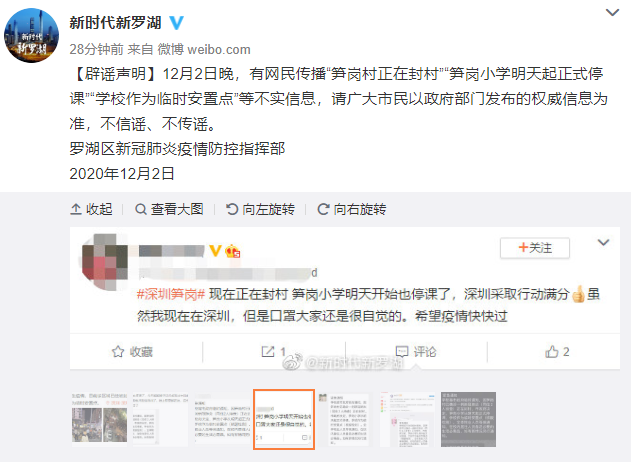This screenshot has width=631, height=464.
Task: Open the weibo.com source link
Action: point(219,49)
